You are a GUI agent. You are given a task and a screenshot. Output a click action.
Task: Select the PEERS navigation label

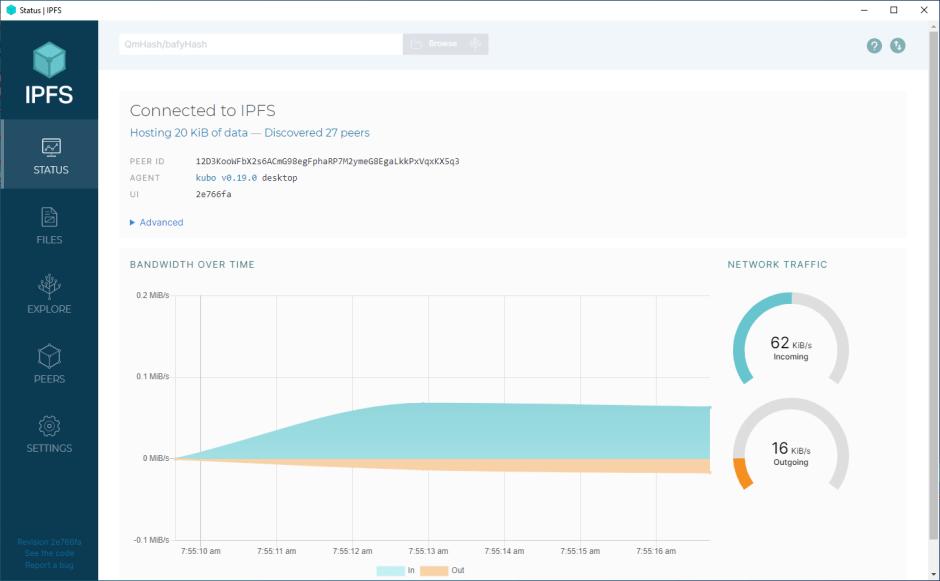point(49,379)
